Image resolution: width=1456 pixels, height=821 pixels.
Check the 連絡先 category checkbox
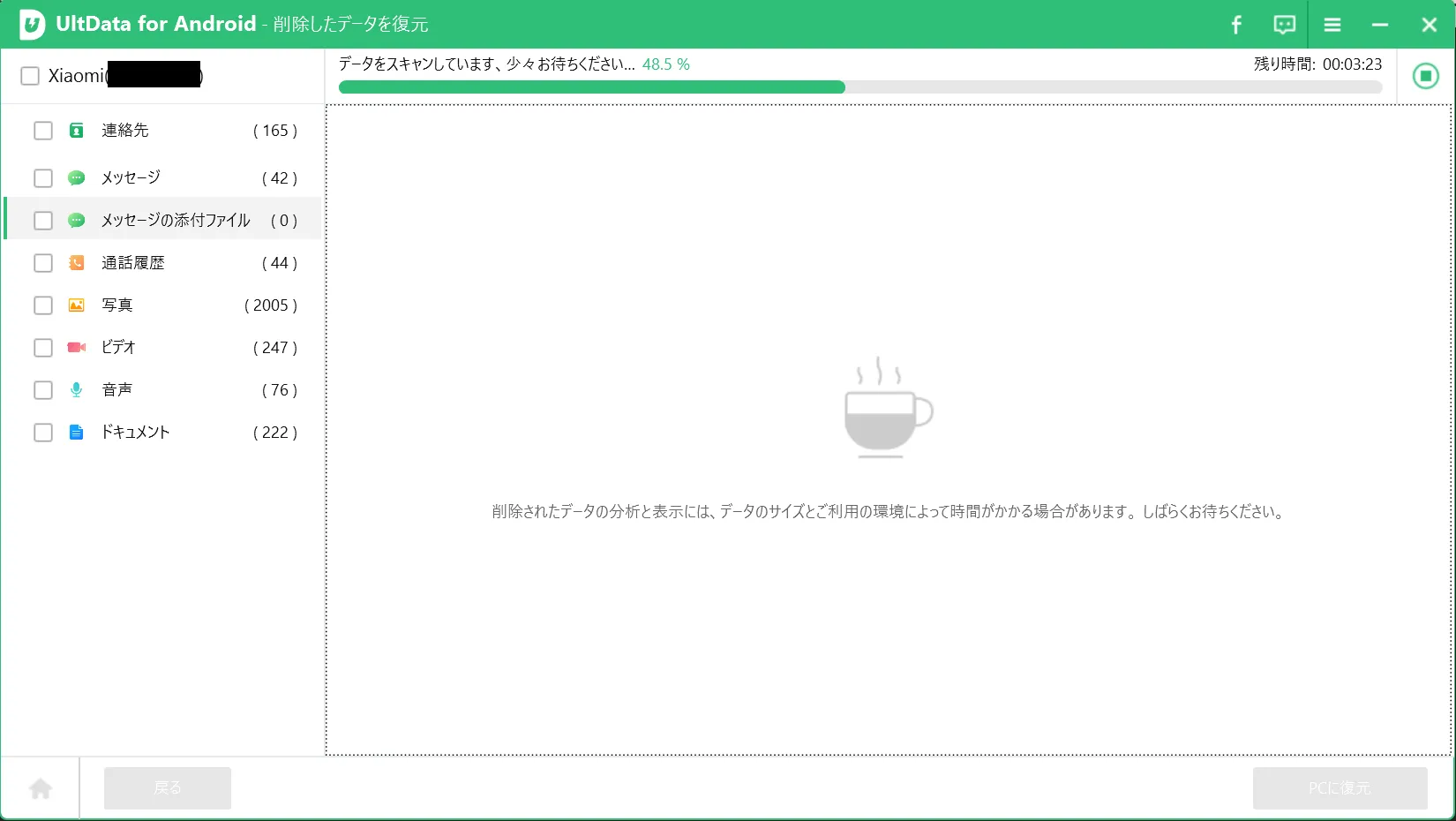(x=42, y=130)
